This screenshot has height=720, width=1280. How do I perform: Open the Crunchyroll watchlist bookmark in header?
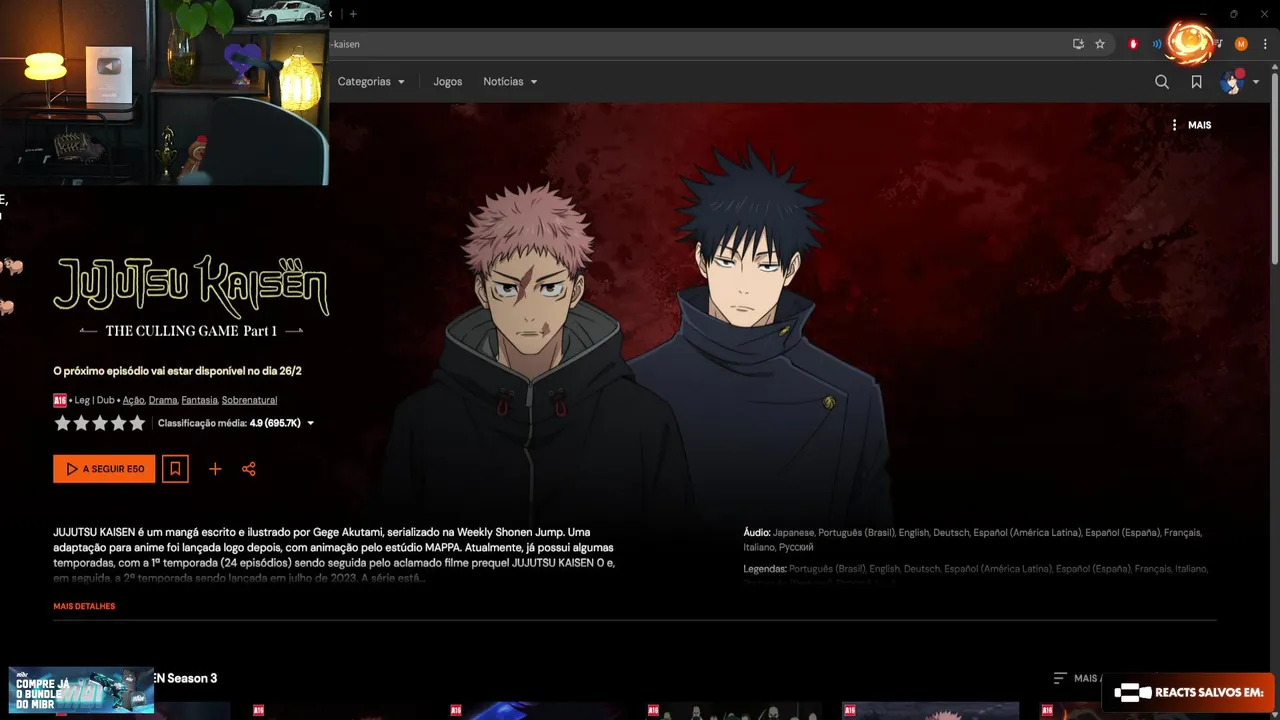(1196, 82)
